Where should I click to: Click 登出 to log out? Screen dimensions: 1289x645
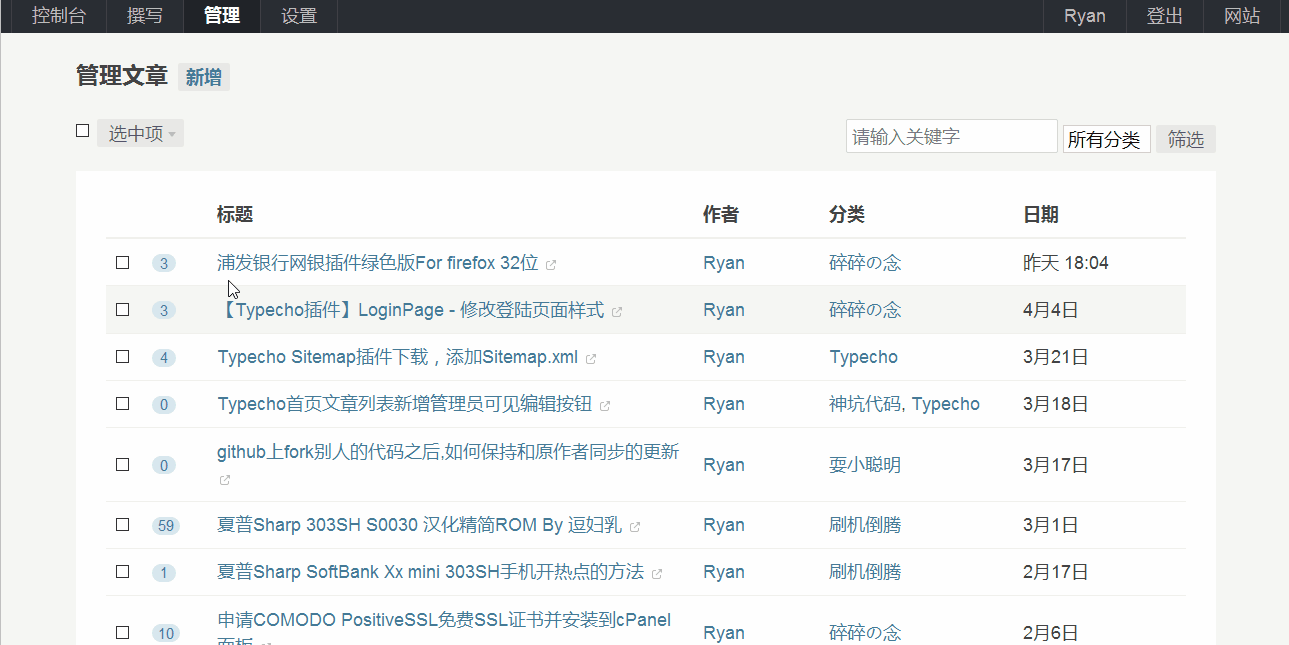coord(1165,16)
